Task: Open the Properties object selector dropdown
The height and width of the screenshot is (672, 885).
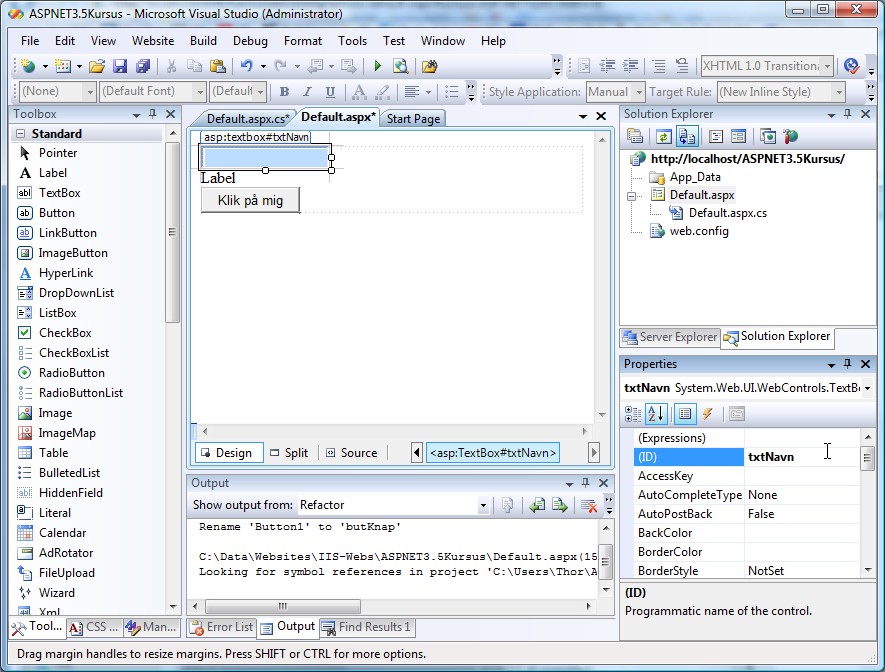Action: pos(867,388)
